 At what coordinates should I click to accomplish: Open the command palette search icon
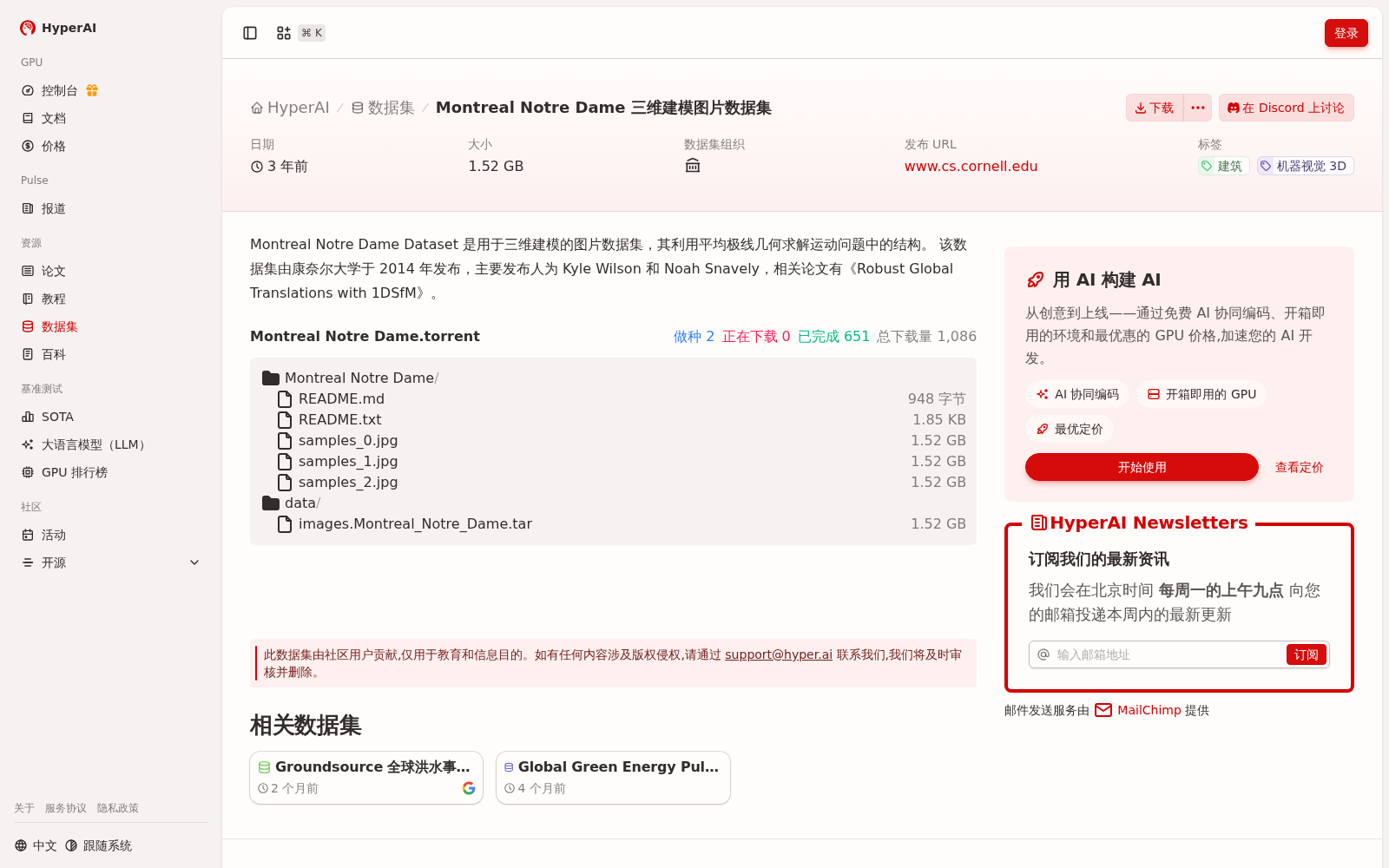coord(284,33)
